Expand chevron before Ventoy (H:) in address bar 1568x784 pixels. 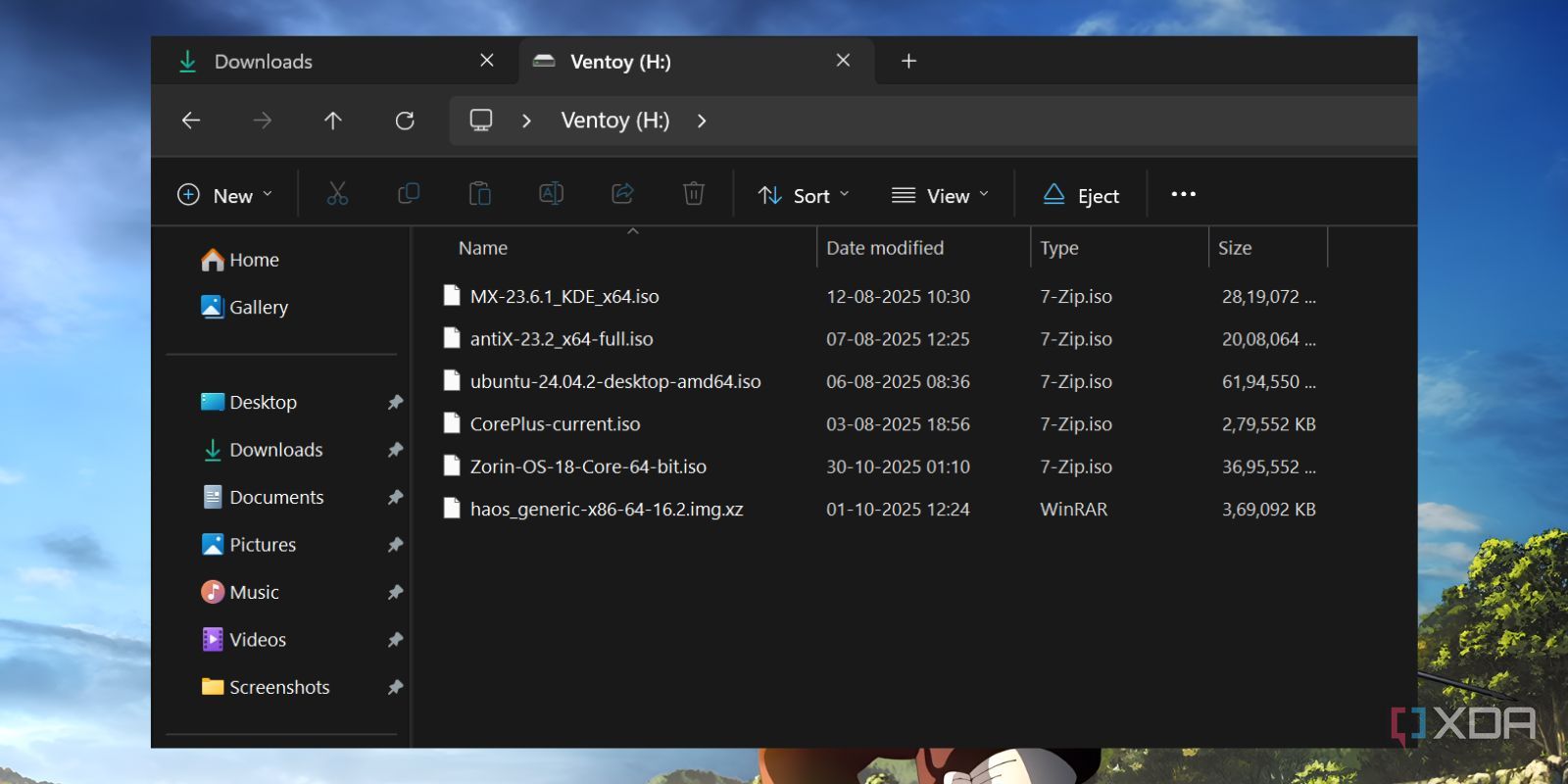click(x=526, y=121)
